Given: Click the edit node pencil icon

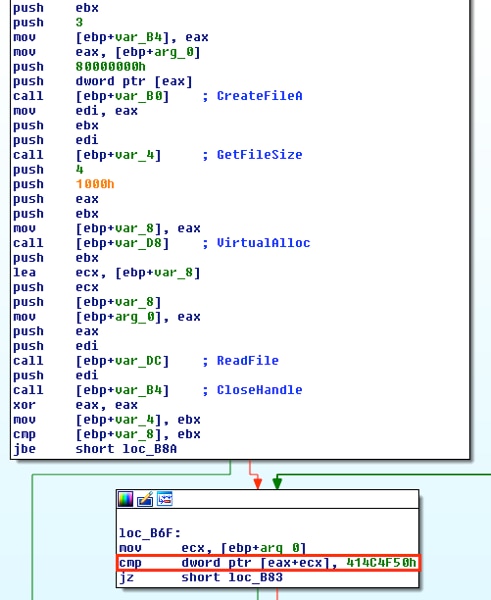Looking at the screenshot, I should (x=145, y=499).
